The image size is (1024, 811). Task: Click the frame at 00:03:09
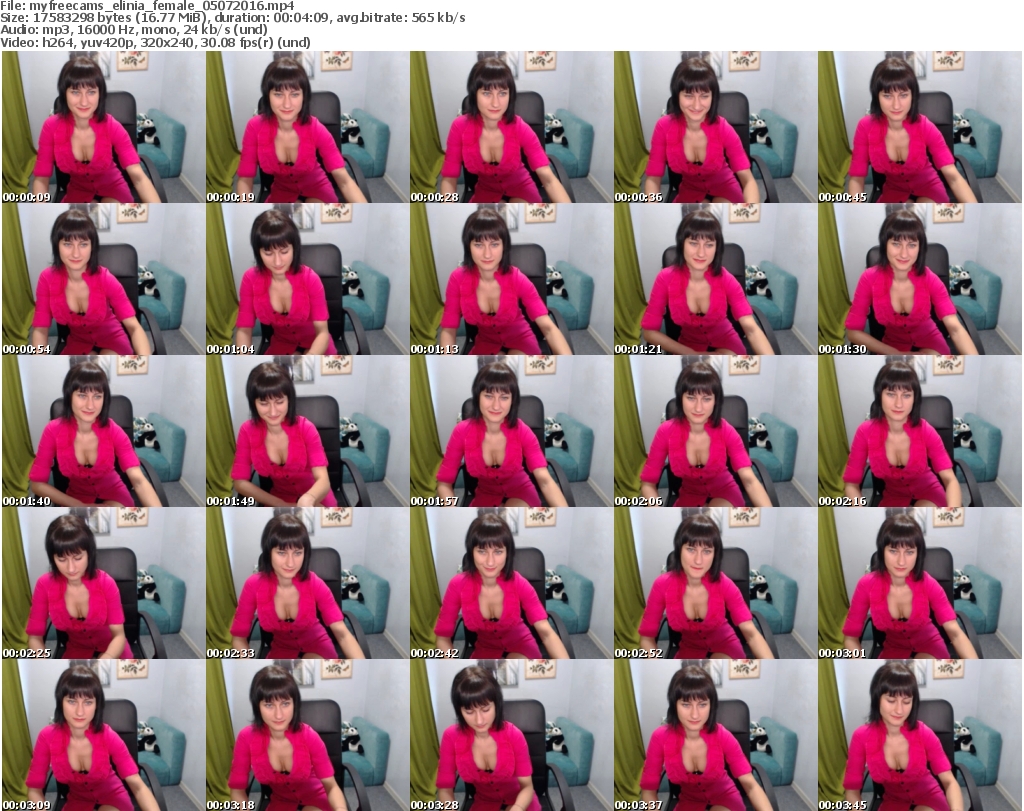[x=103, y=735]
